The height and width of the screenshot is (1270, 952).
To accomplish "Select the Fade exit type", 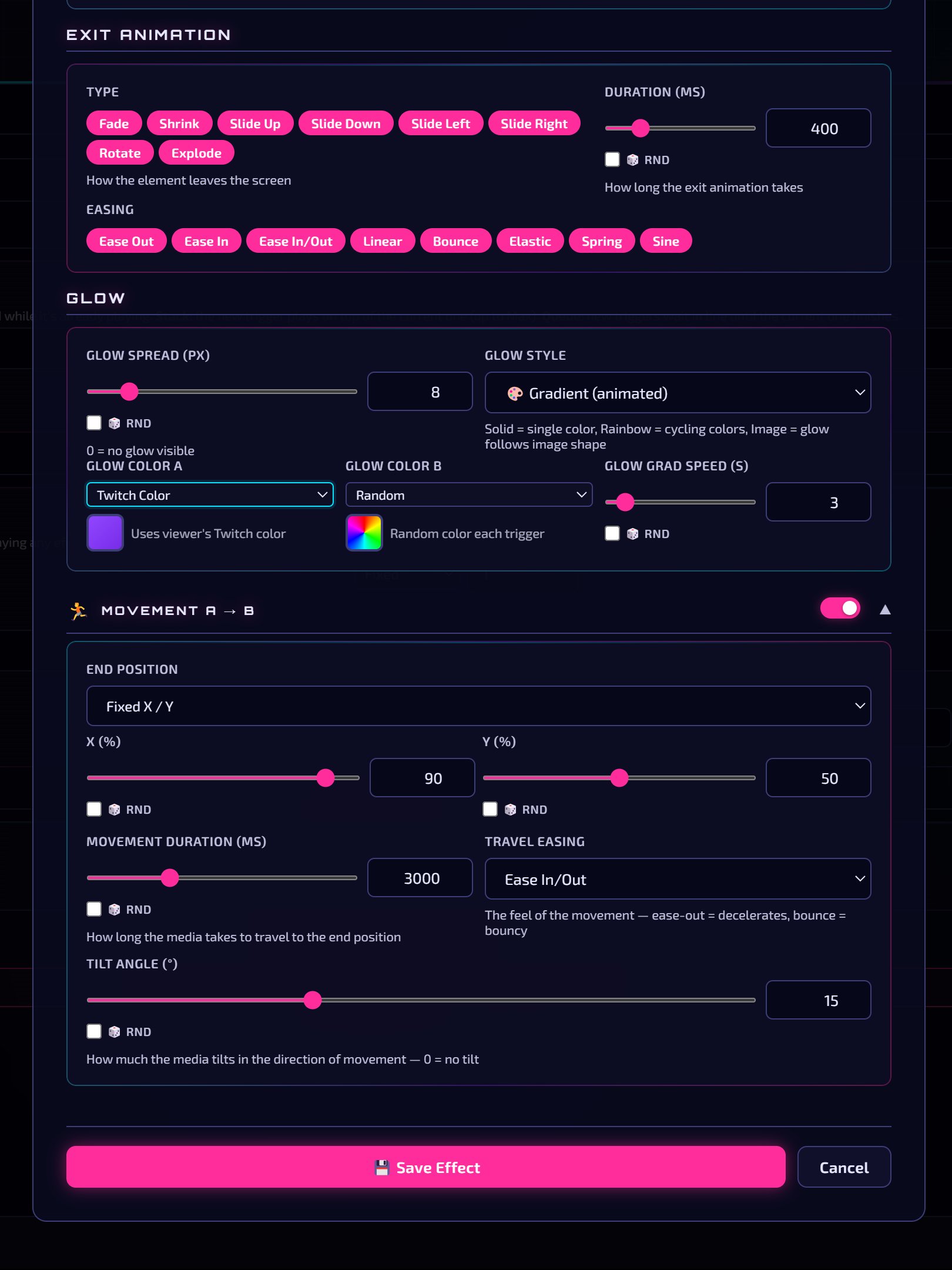I will [114, 123].
